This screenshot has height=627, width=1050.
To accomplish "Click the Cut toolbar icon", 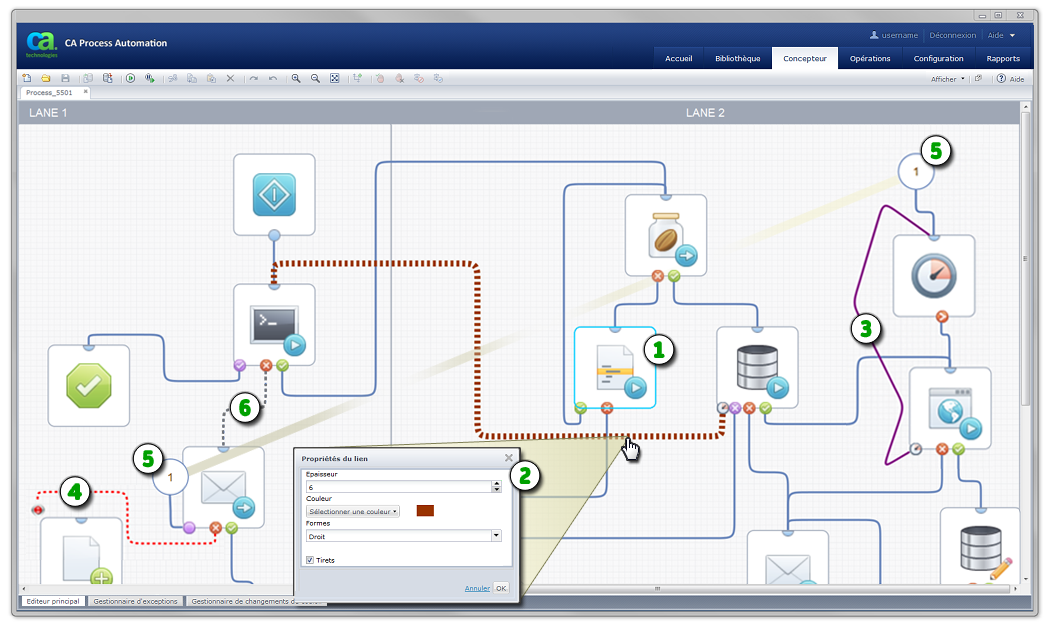I will 173,78.
